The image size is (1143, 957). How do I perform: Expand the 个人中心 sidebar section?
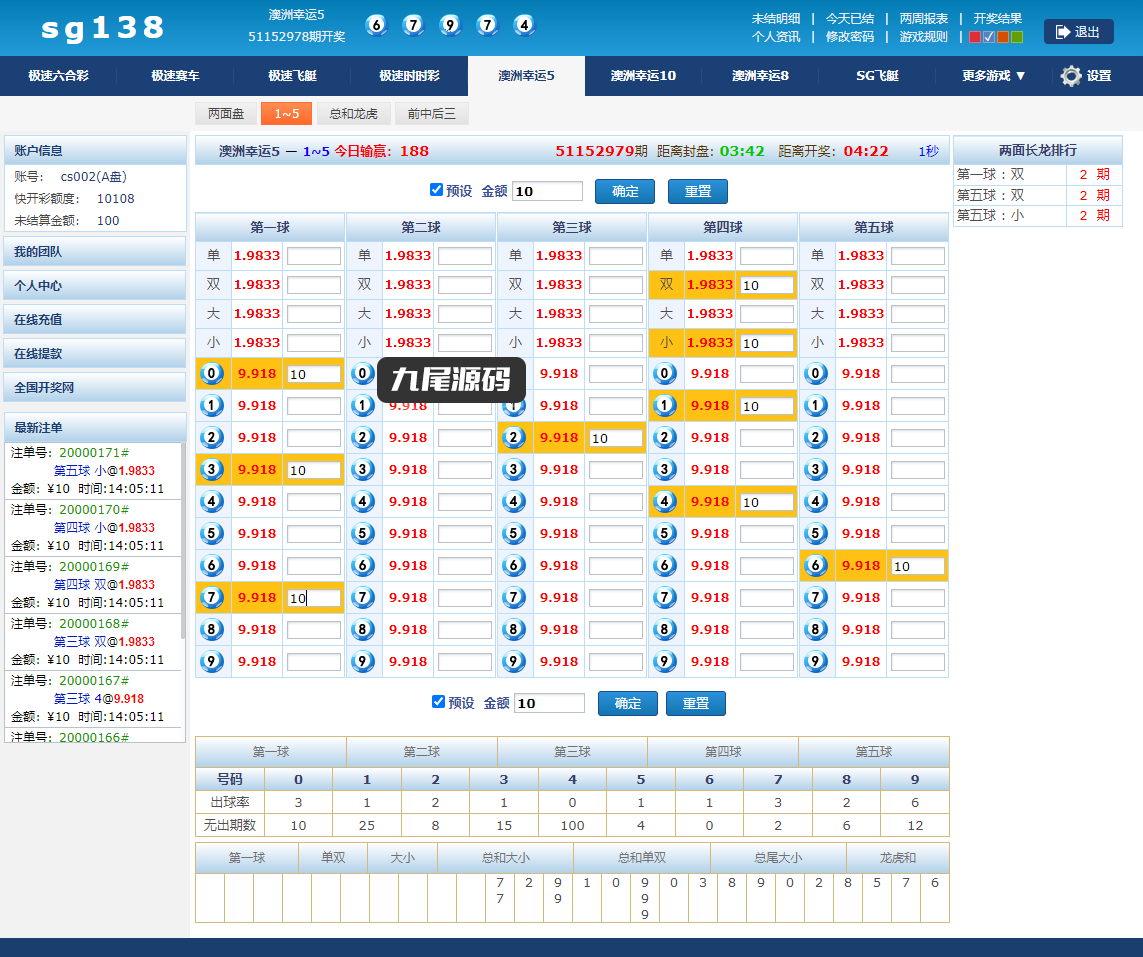[95, 286]
